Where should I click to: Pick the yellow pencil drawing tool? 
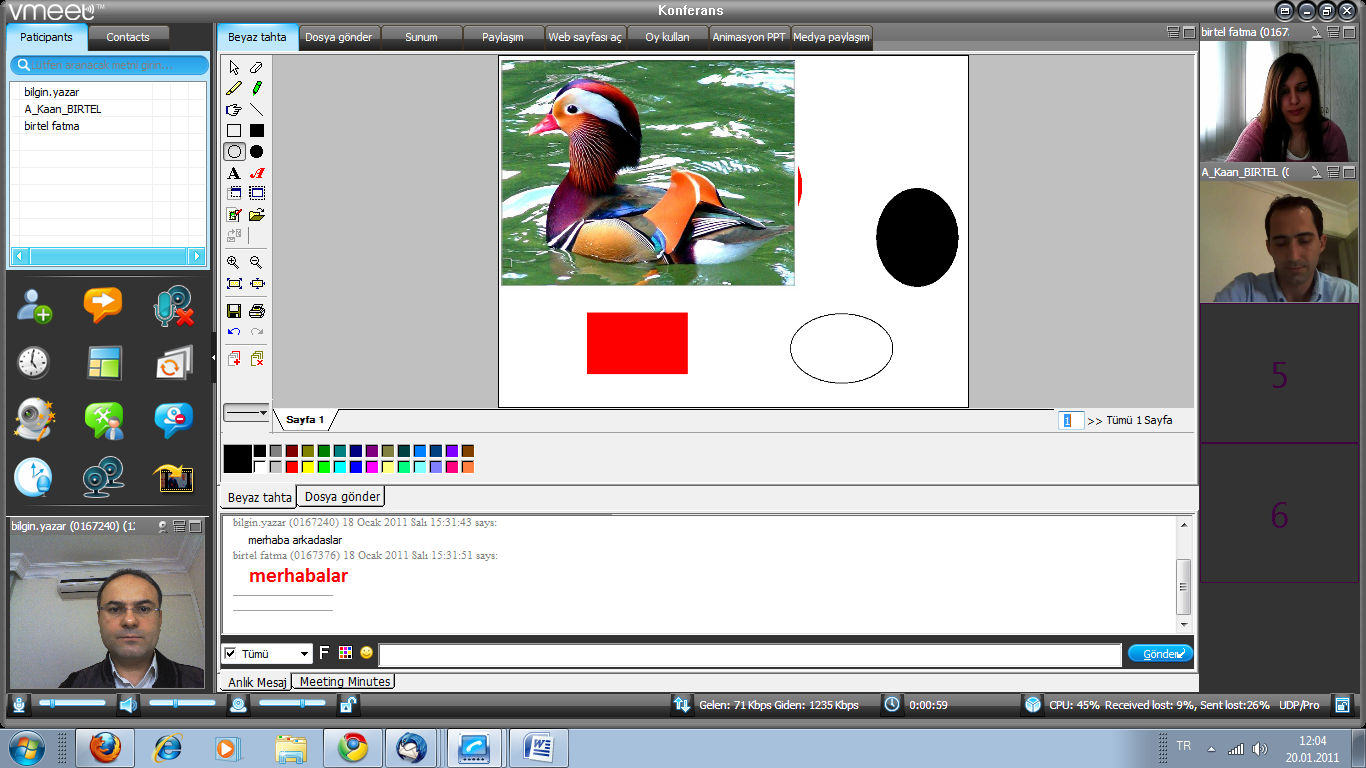tap(234, 88)
